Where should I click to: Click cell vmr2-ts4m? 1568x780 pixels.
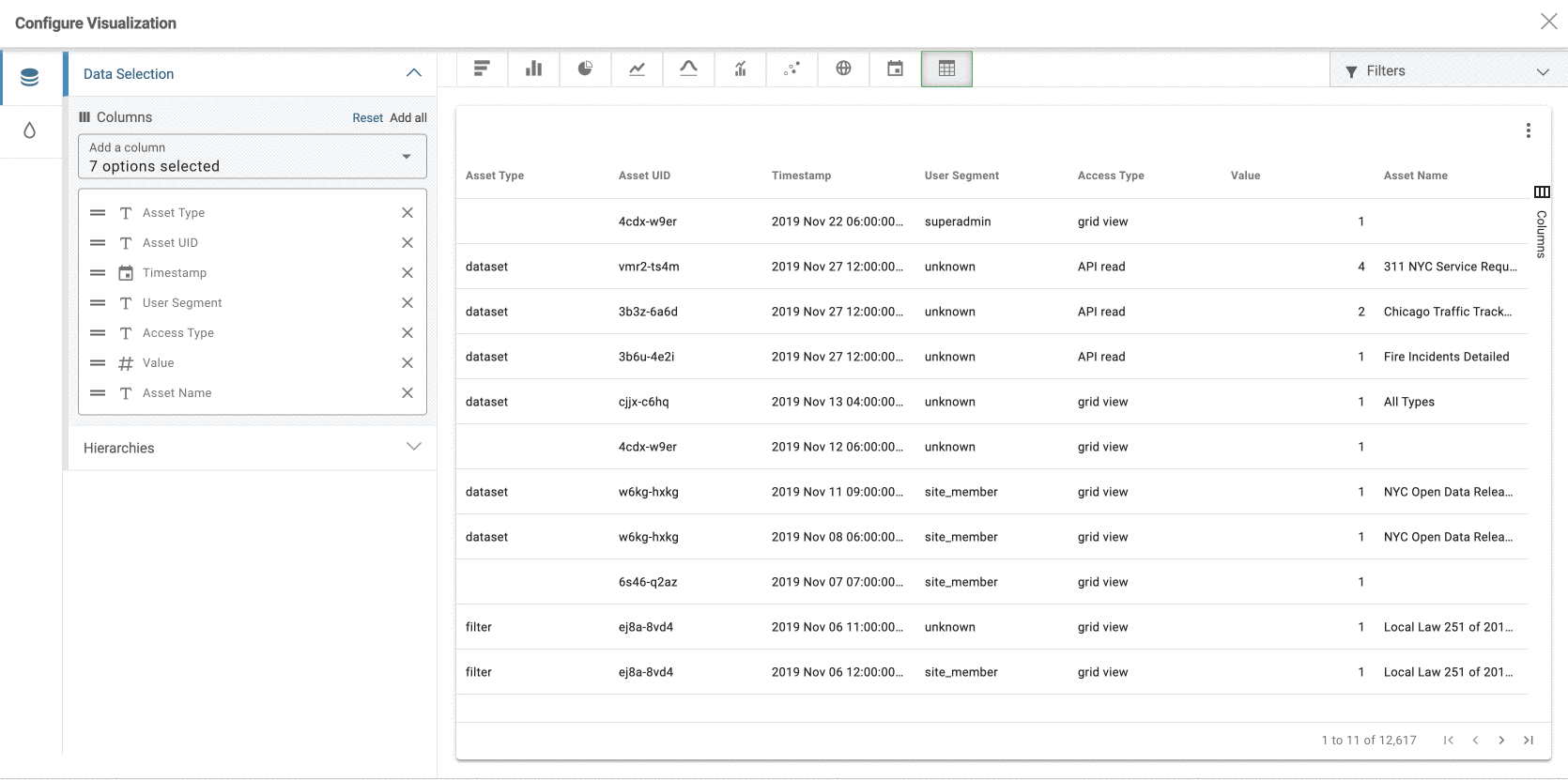[x=649, y=267]
